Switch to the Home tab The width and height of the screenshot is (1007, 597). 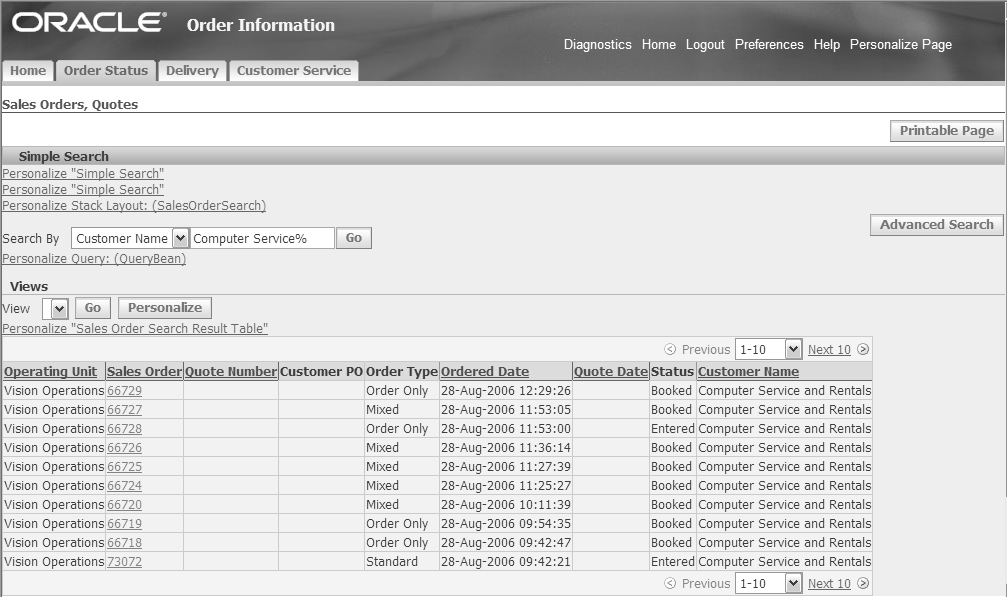[x=28, y=71]
